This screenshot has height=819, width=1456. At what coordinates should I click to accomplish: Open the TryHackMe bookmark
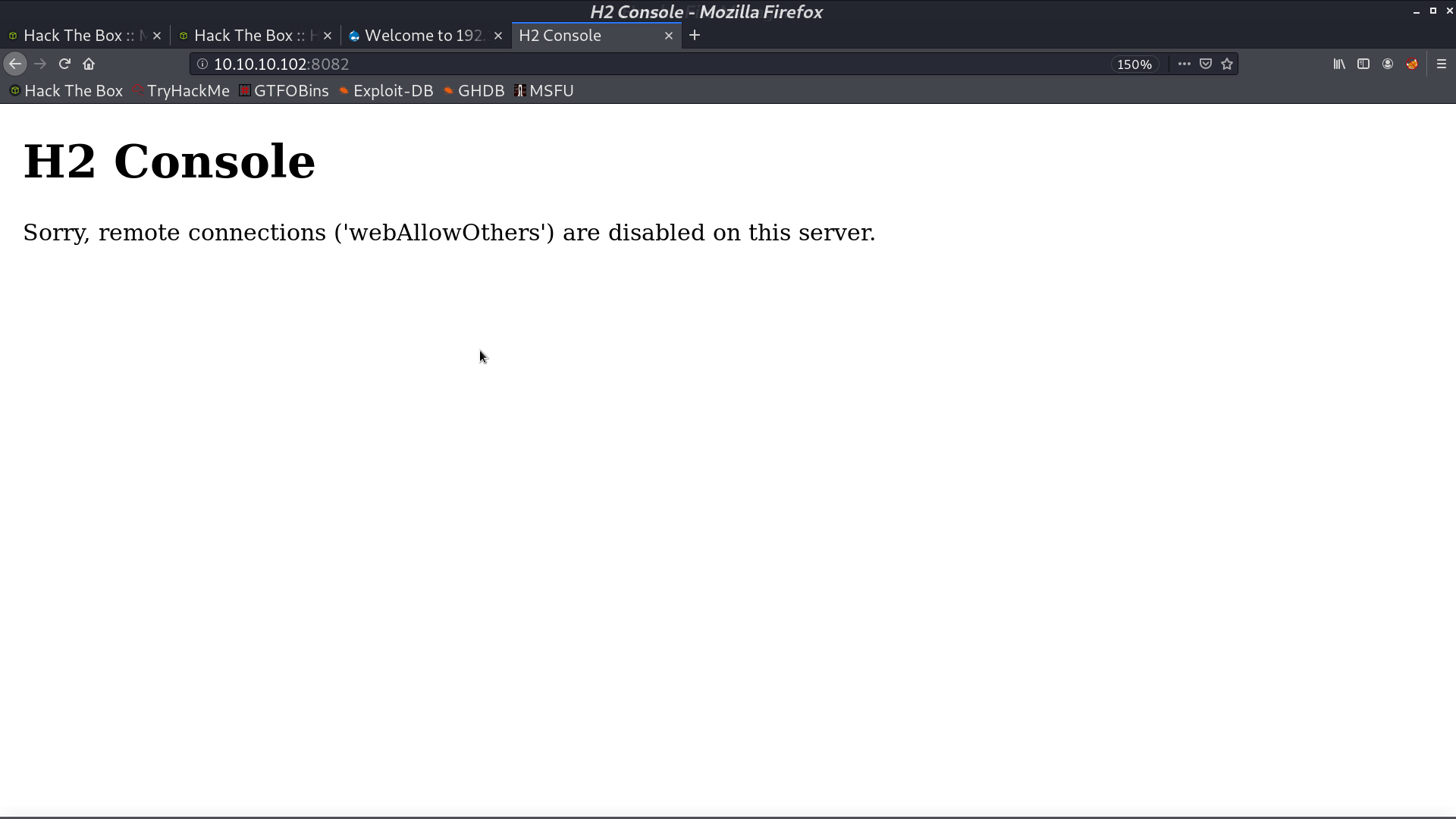pyautogui.click(x=180, y=91)
